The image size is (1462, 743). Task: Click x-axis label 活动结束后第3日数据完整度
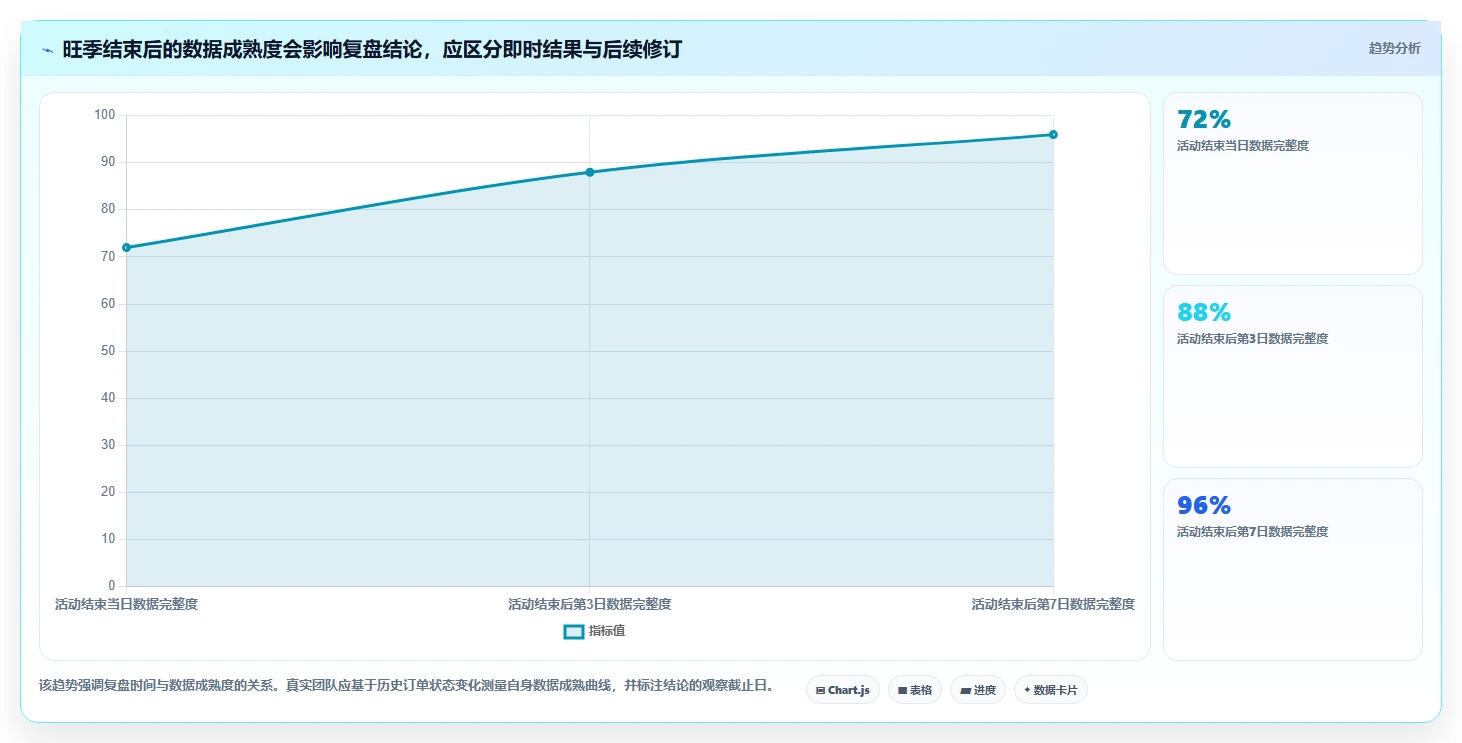click(x=590, y=605)
